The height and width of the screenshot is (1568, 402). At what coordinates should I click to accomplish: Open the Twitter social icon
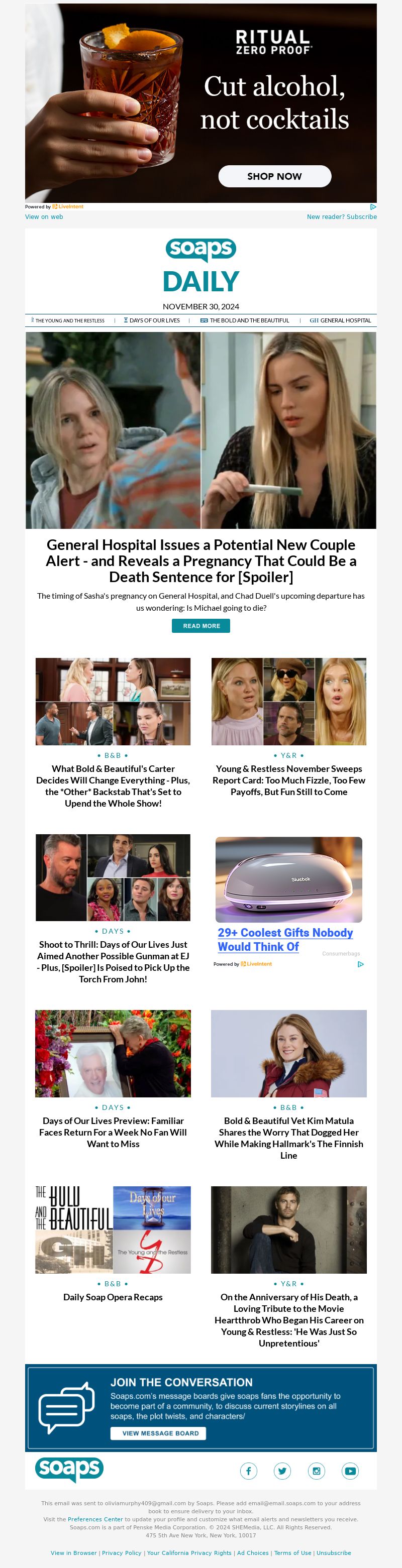coord(282,1471)
